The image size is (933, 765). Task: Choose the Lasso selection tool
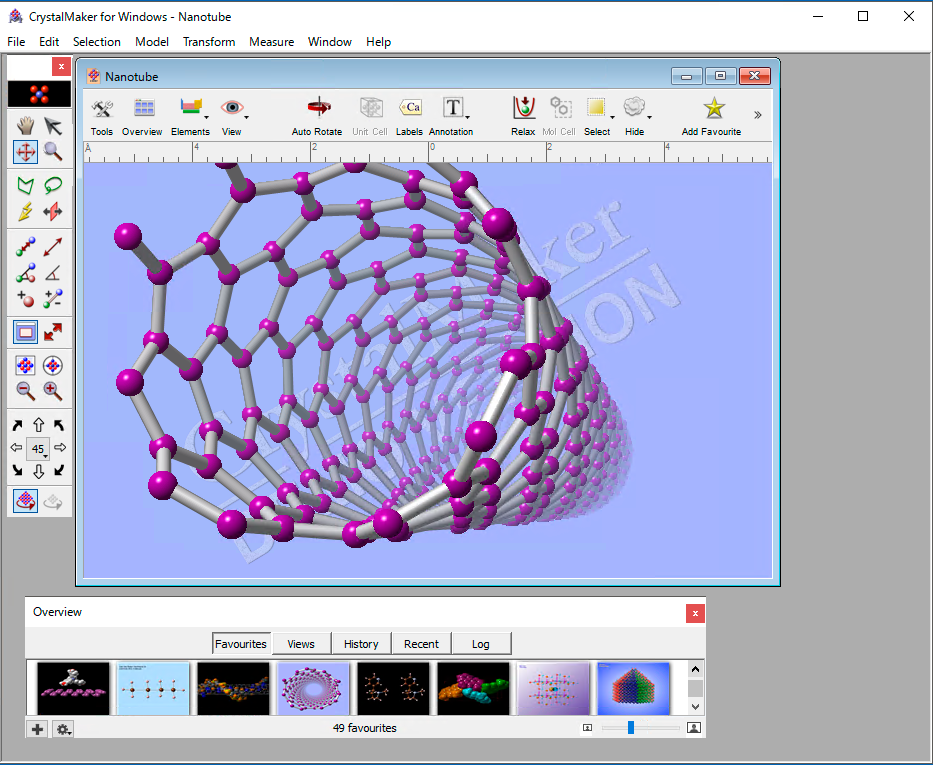pyautogui.click(x=52, y=186)
